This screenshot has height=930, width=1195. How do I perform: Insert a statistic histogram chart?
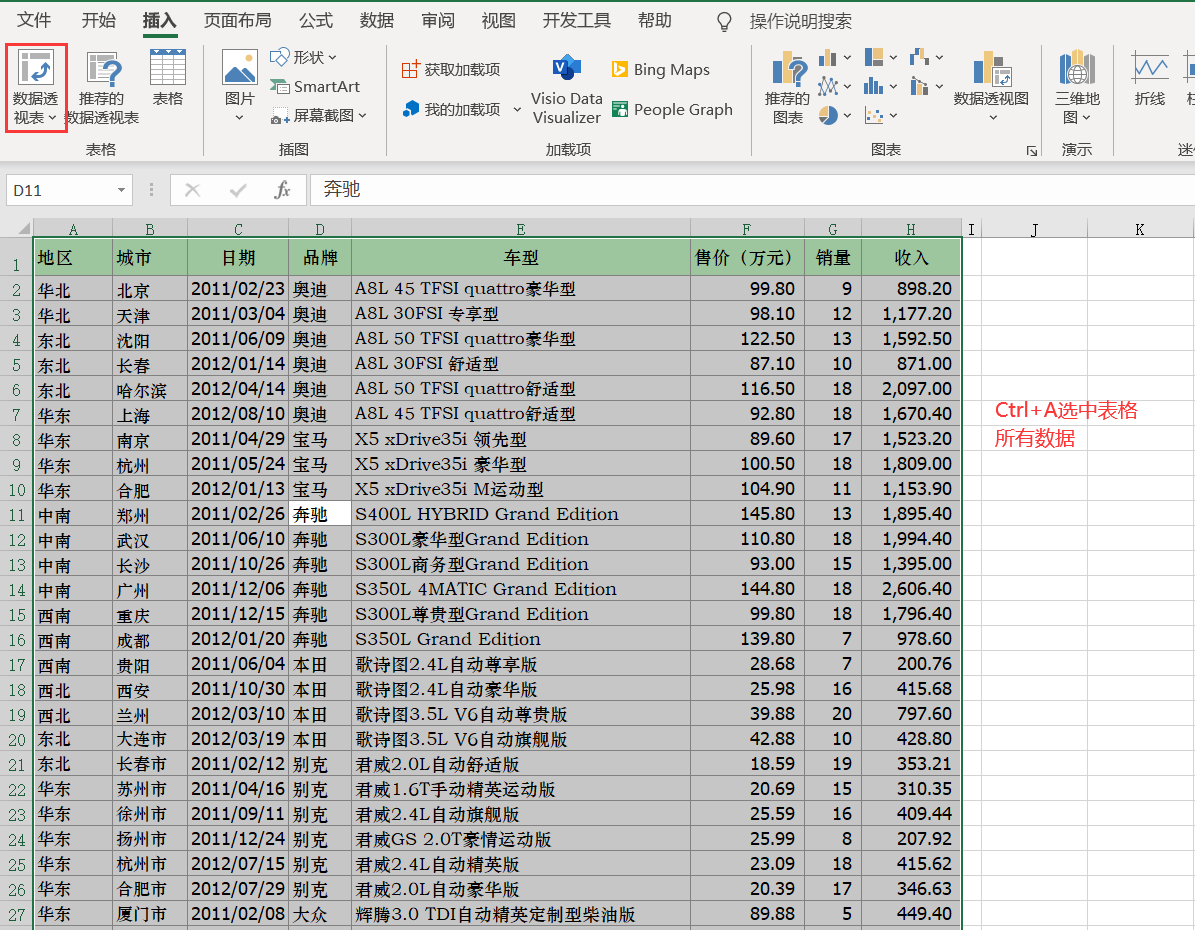point(873,86)
